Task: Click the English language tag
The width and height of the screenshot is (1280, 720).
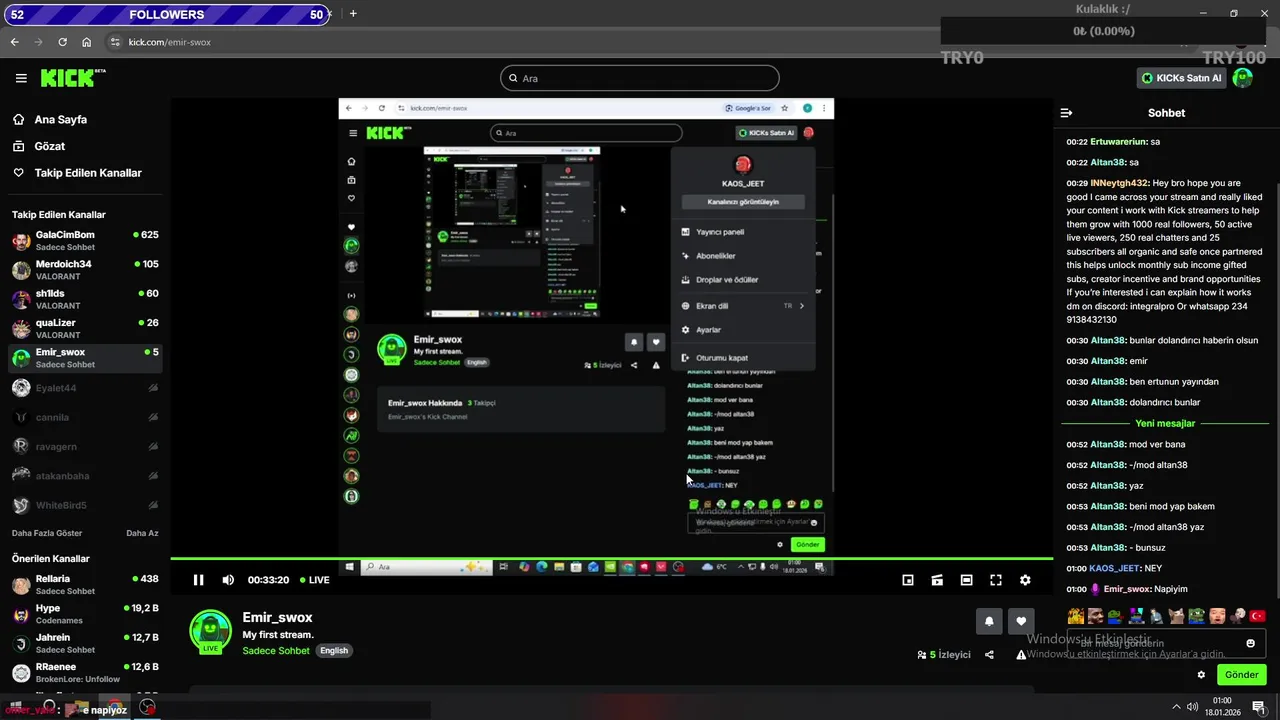Action: [334, 650]
